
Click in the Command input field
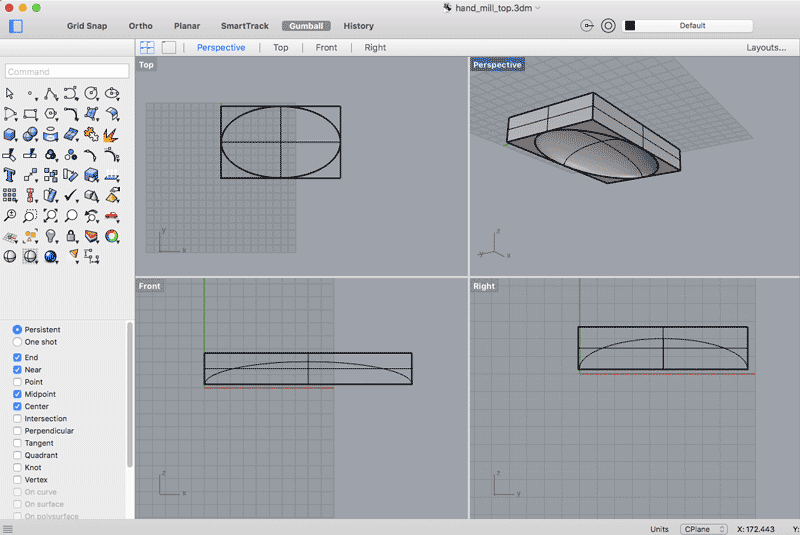coord(67,71)
